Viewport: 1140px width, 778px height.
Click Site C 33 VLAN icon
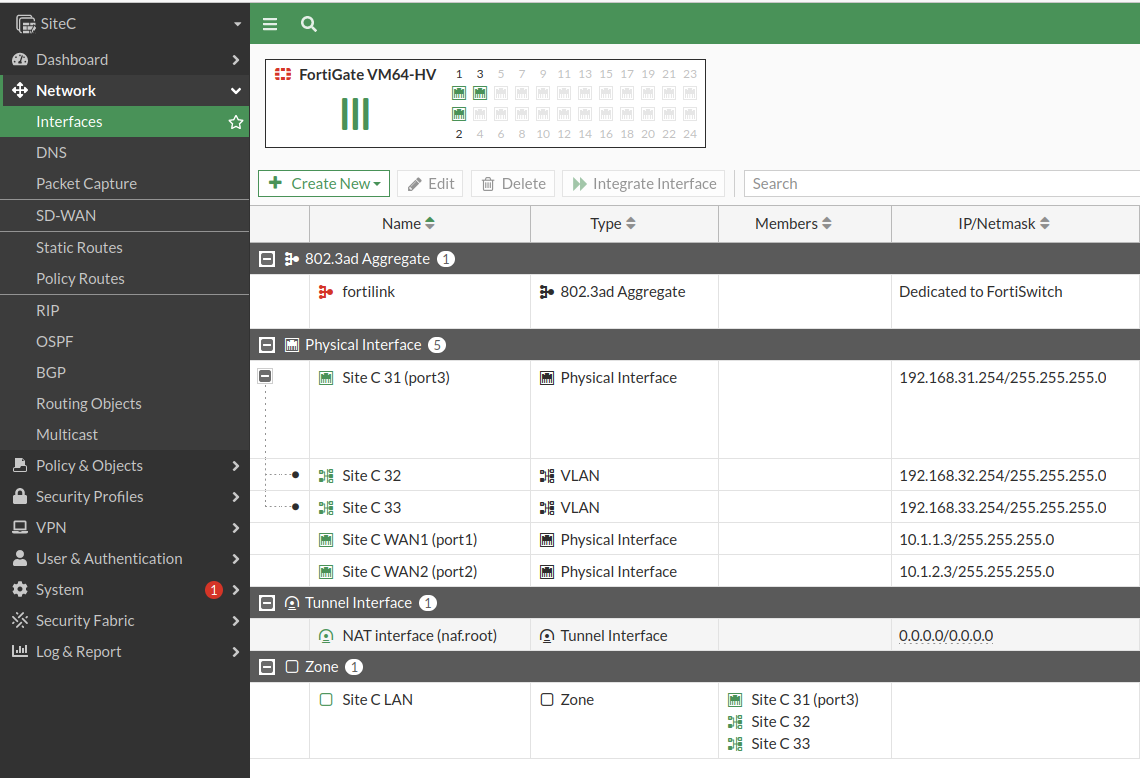pyautogui.click(x=326, y=508)
